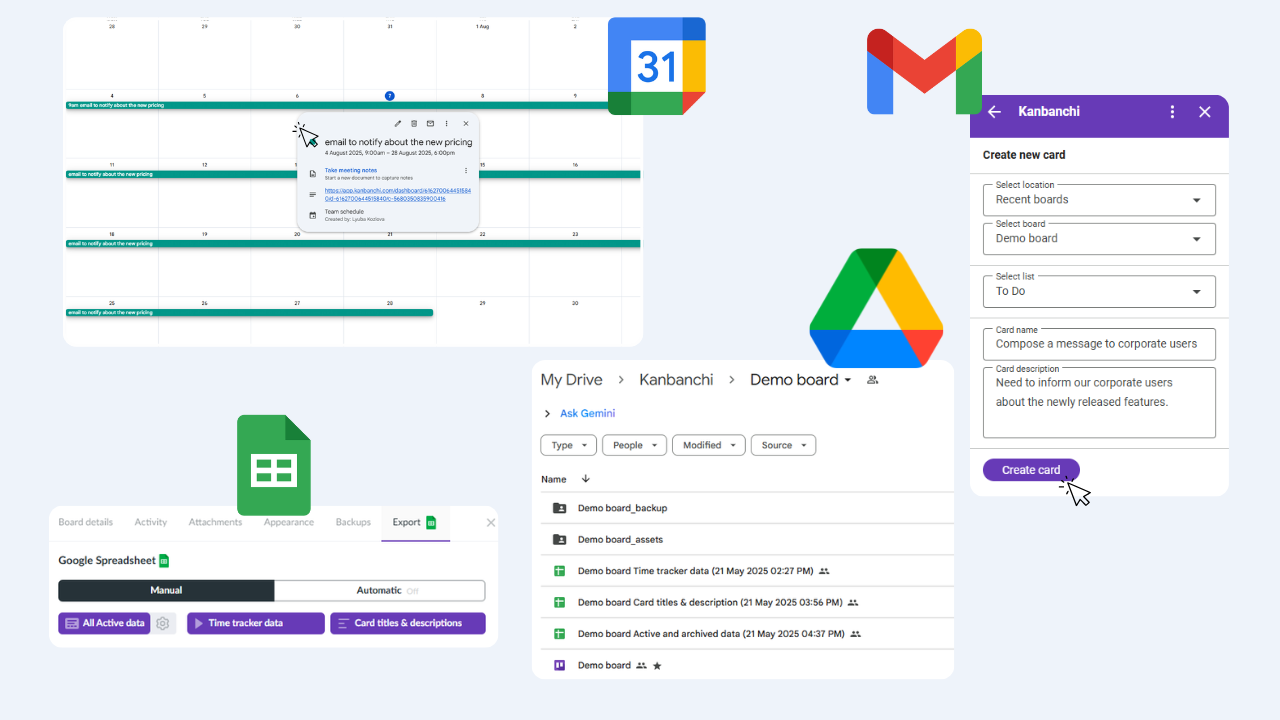The width and height of the screenshot is (1280, 720).
Task: Expand the Select list dropdown showing To Do
Action: (x=1099, y=291)
